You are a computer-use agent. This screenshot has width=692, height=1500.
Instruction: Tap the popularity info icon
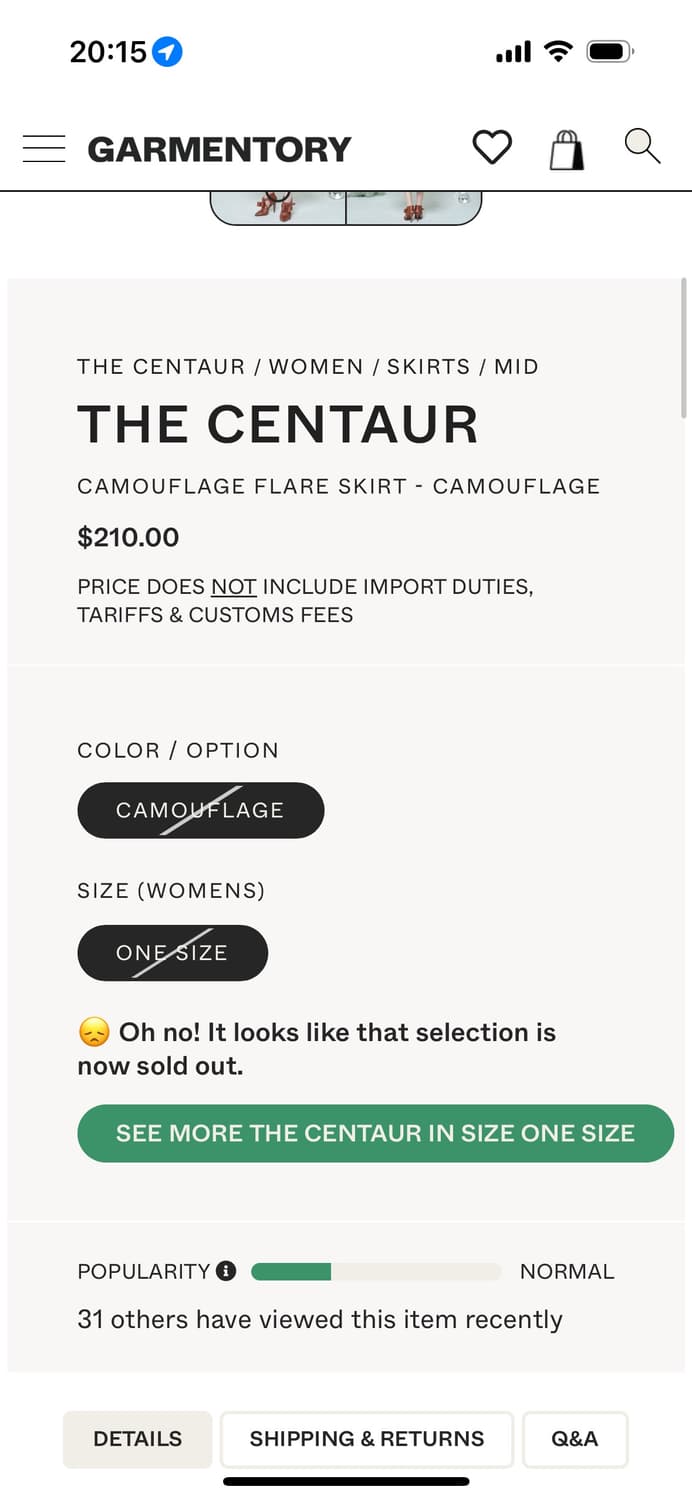227,1271
